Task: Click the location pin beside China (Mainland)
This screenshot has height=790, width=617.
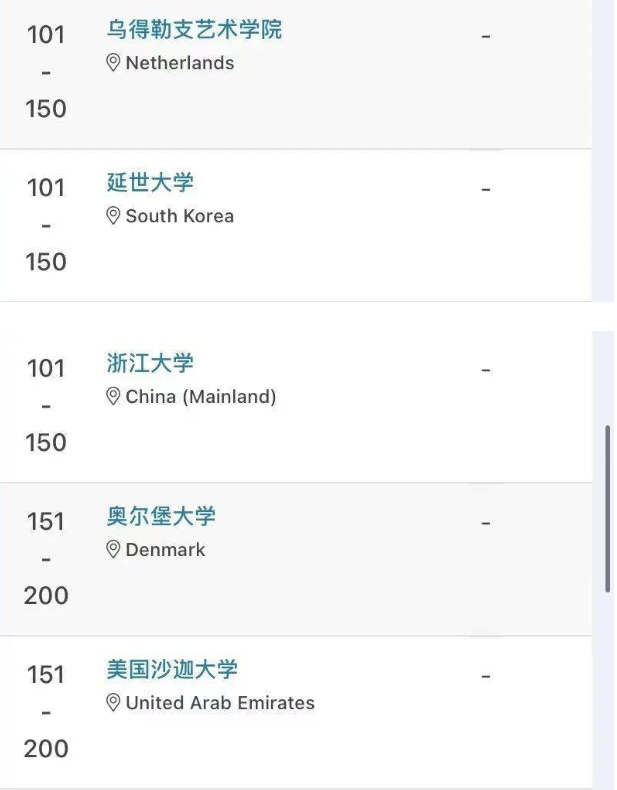Action: [113, 397]
